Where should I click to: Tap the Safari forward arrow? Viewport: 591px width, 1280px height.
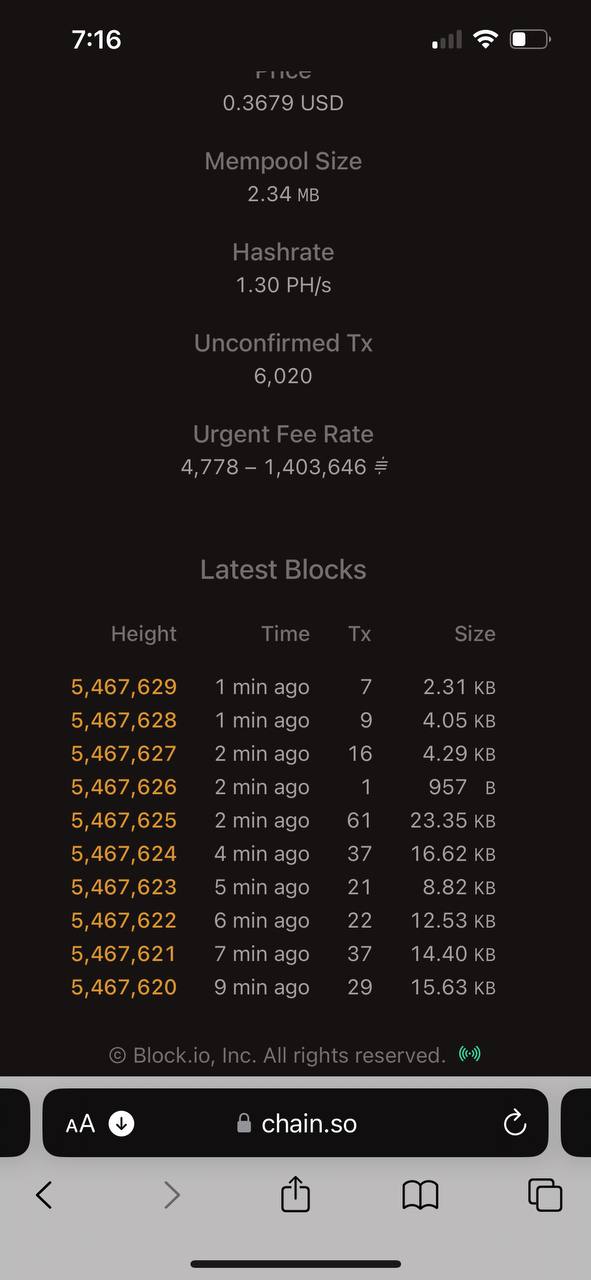pyautogui.click(x=171, y=1194)
